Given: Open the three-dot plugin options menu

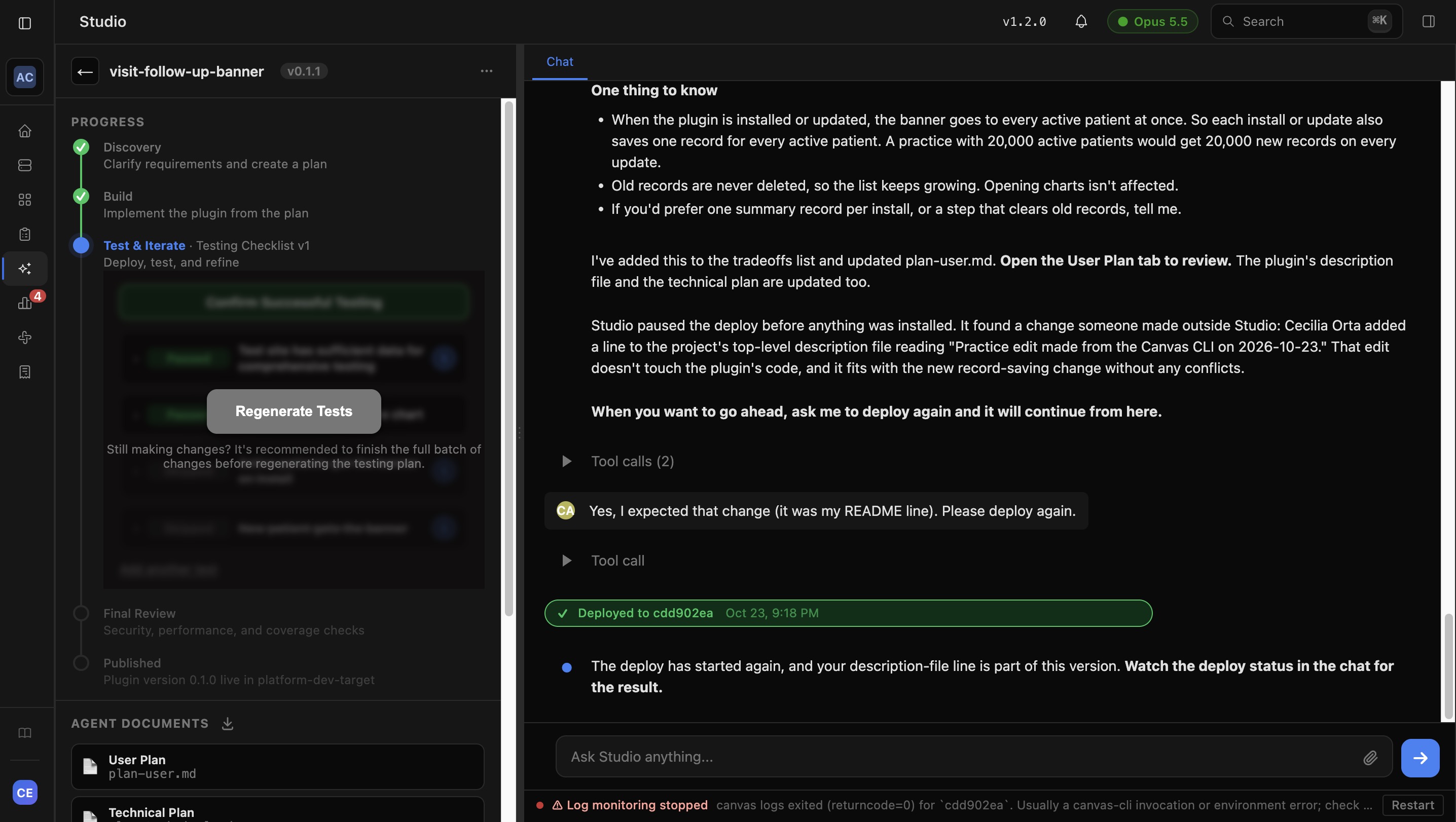Looking at the screenshot, I should 486,71.
